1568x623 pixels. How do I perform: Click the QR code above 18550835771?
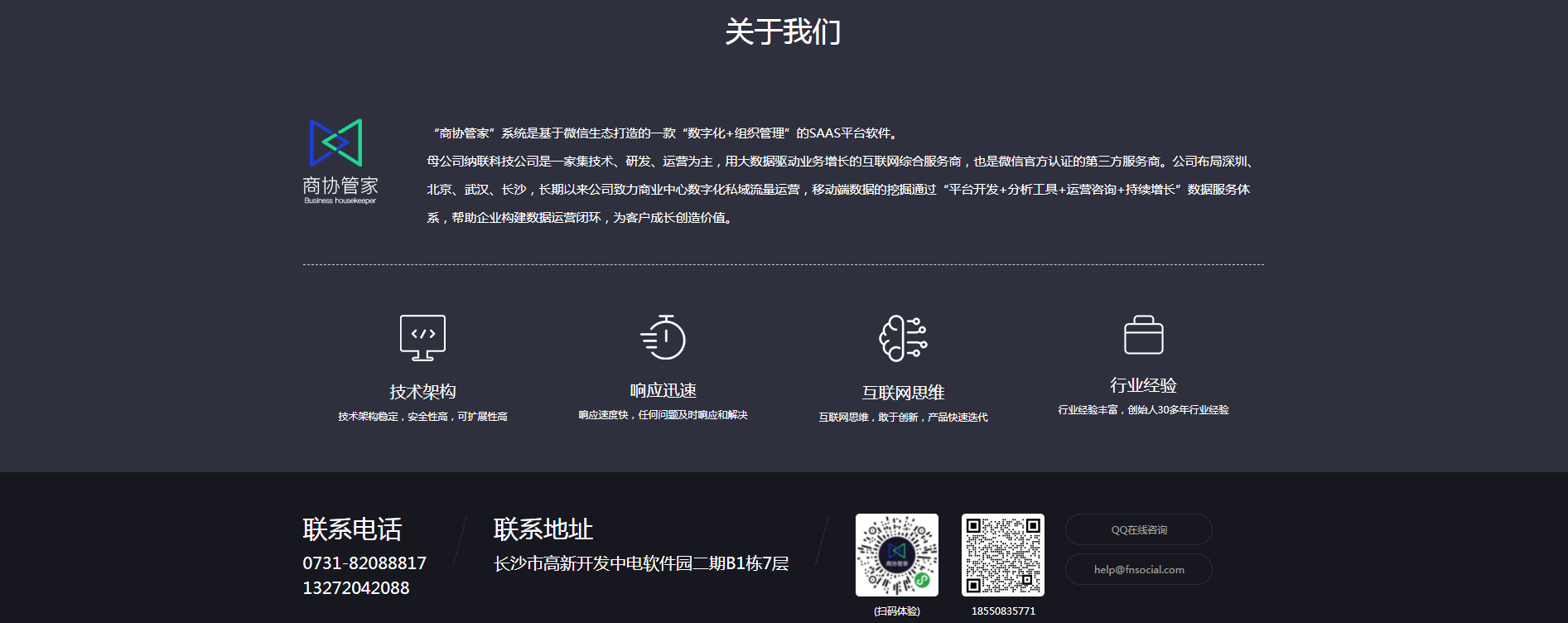(1003, 555)
